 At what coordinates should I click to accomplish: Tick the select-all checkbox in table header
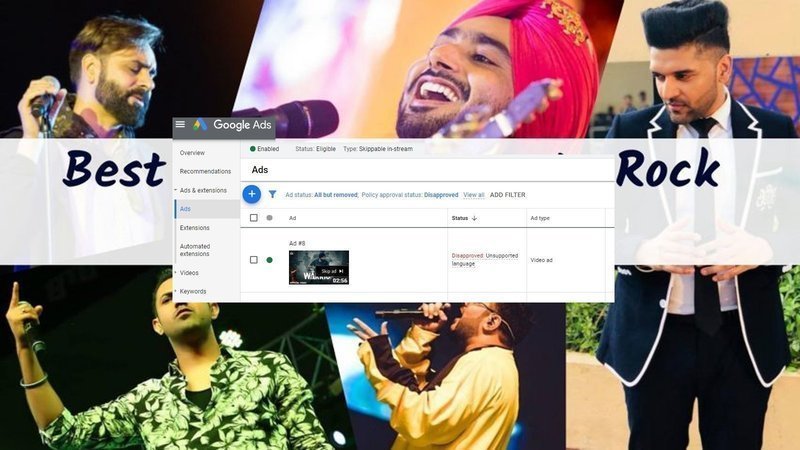pyautogui.click(x=254, y=218)
